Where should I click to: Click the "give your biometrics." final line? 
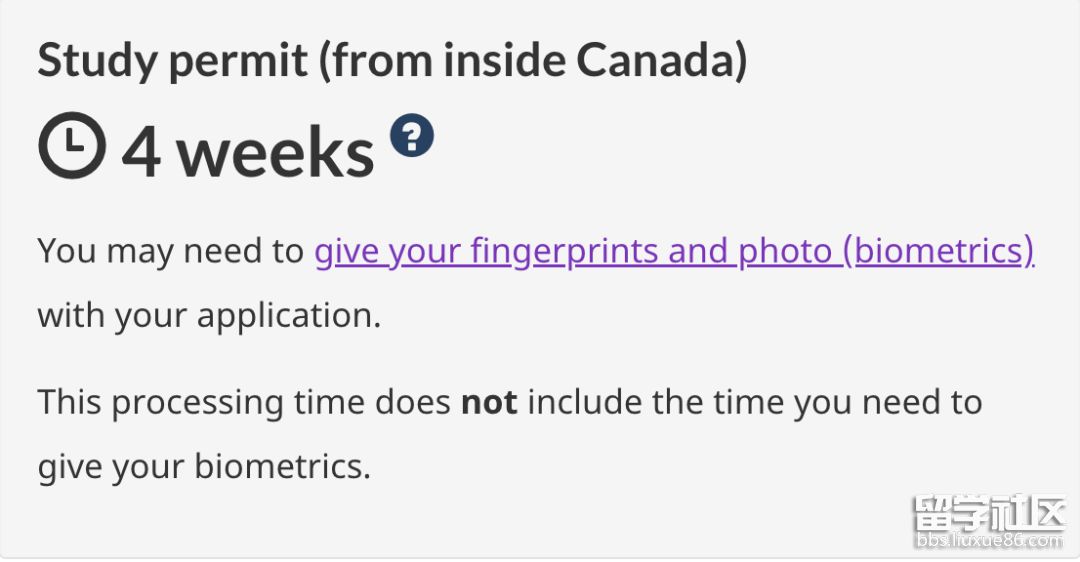click(204, 466)
